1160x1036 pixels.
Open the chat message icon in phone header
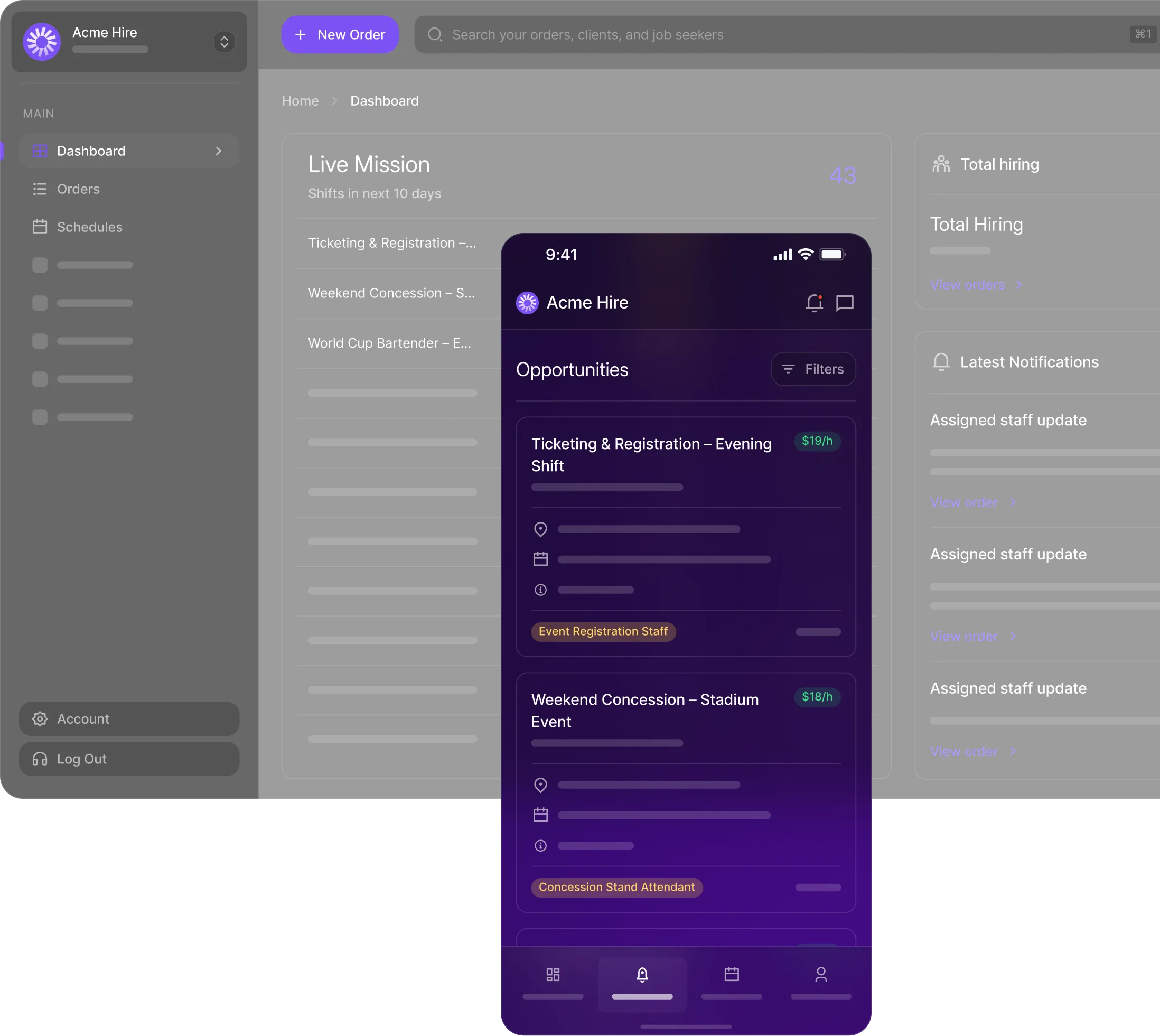coord(845,303)
